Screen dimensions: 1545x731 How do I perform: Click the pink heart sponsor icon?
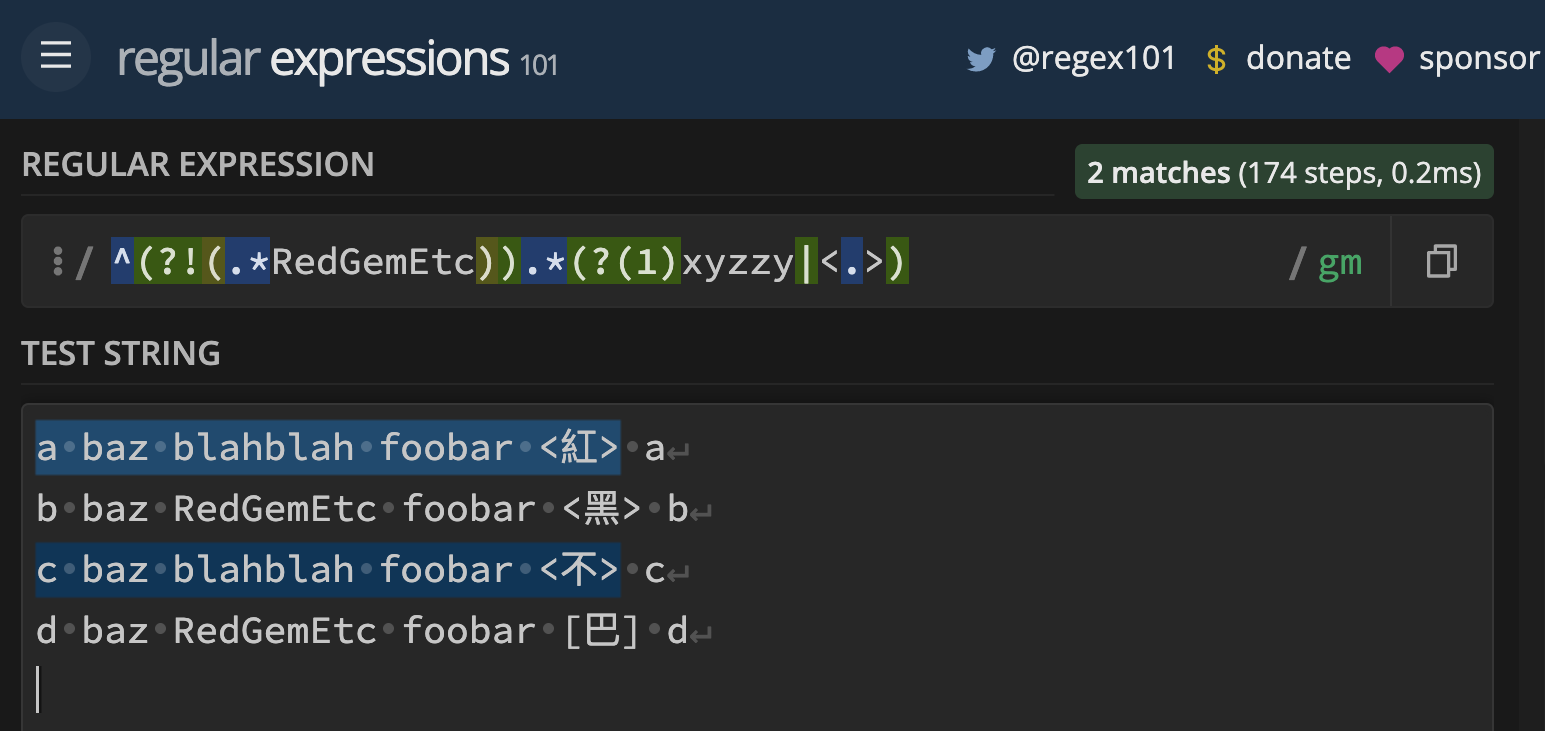point(1389,59)
